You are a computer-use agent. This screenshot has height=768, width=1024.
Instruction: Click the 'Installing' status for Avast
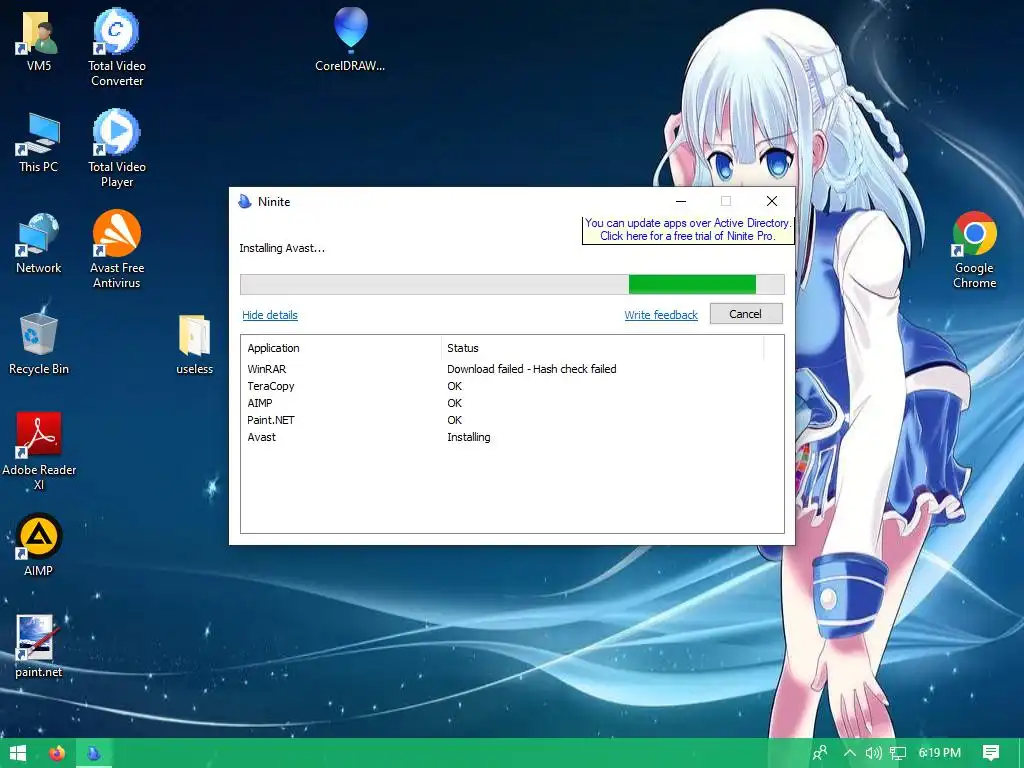point(468,437)
